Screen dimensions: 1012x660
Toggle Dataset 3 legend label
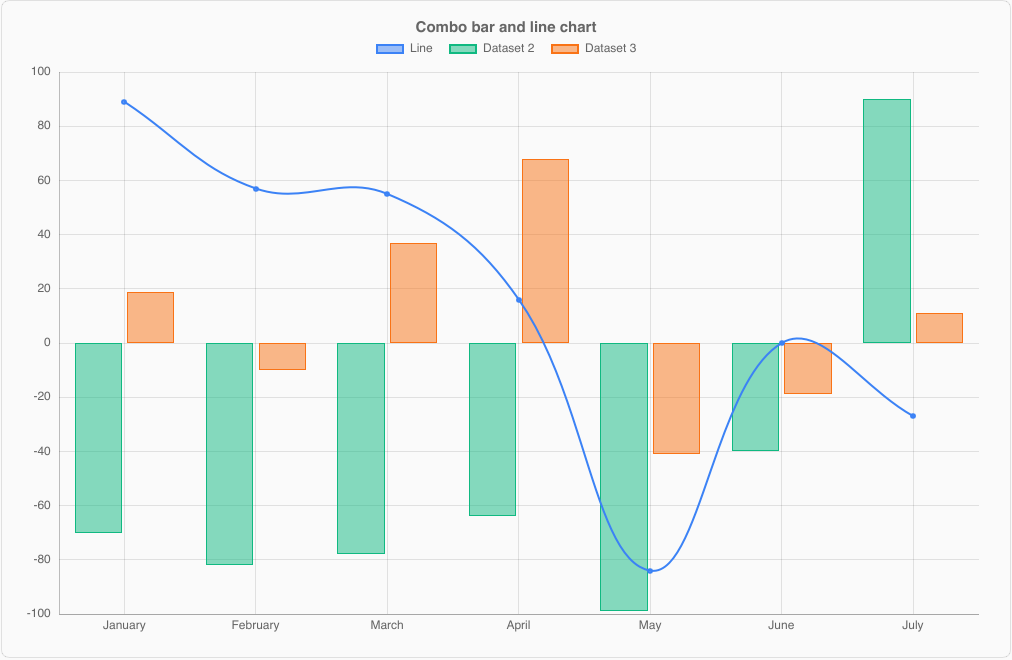611,48
